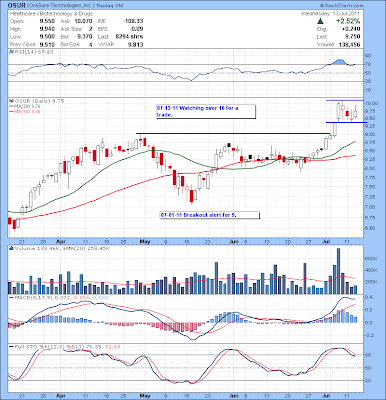This screenshot has height=400, width=386.
Task: Click the StockCharts.com copyright text
Action: point(341,6)
